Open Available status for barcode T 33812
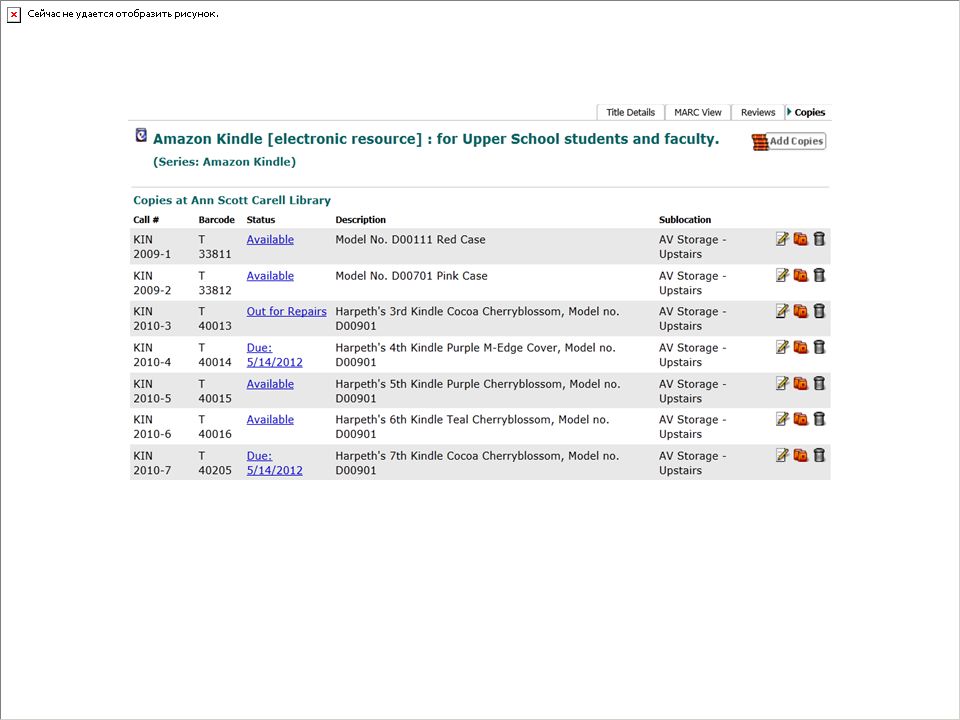 [x=270, y=276]
